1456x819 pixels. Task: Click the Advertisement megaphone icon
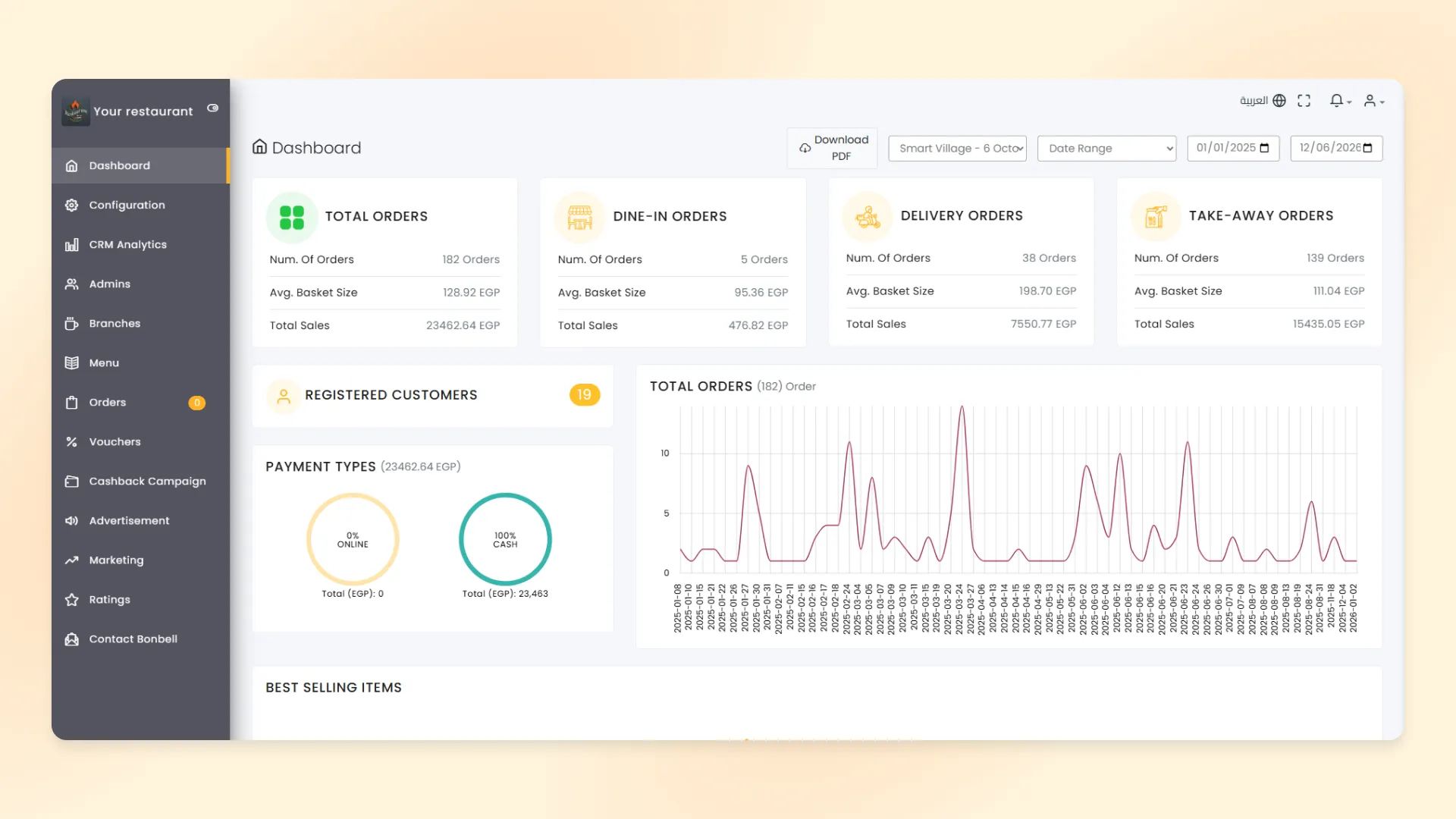point(72,521)
